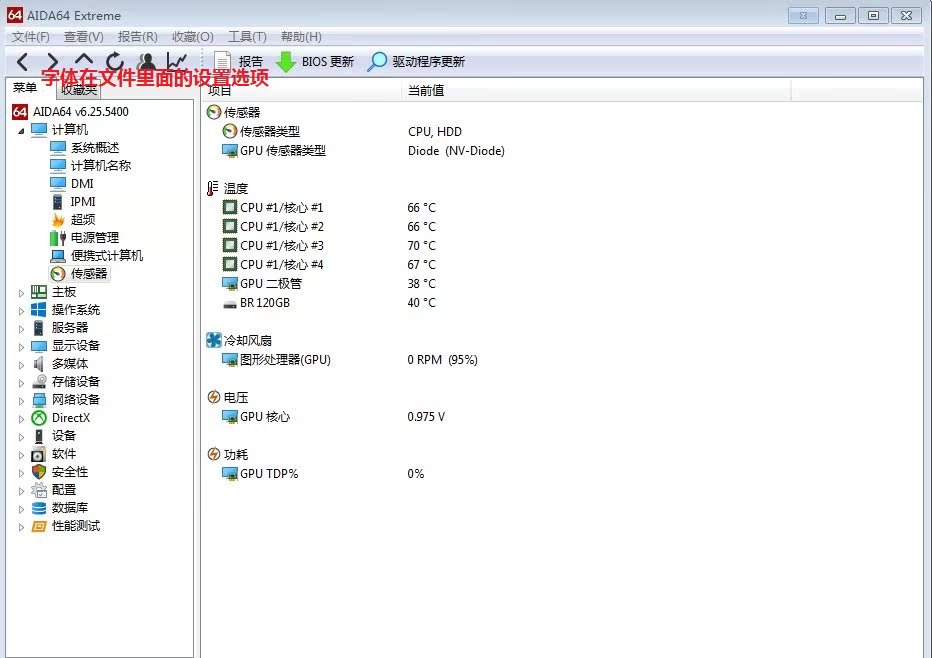Click the 温度 thermometer group header
932x658 pixels.
[x=227, y=188]
